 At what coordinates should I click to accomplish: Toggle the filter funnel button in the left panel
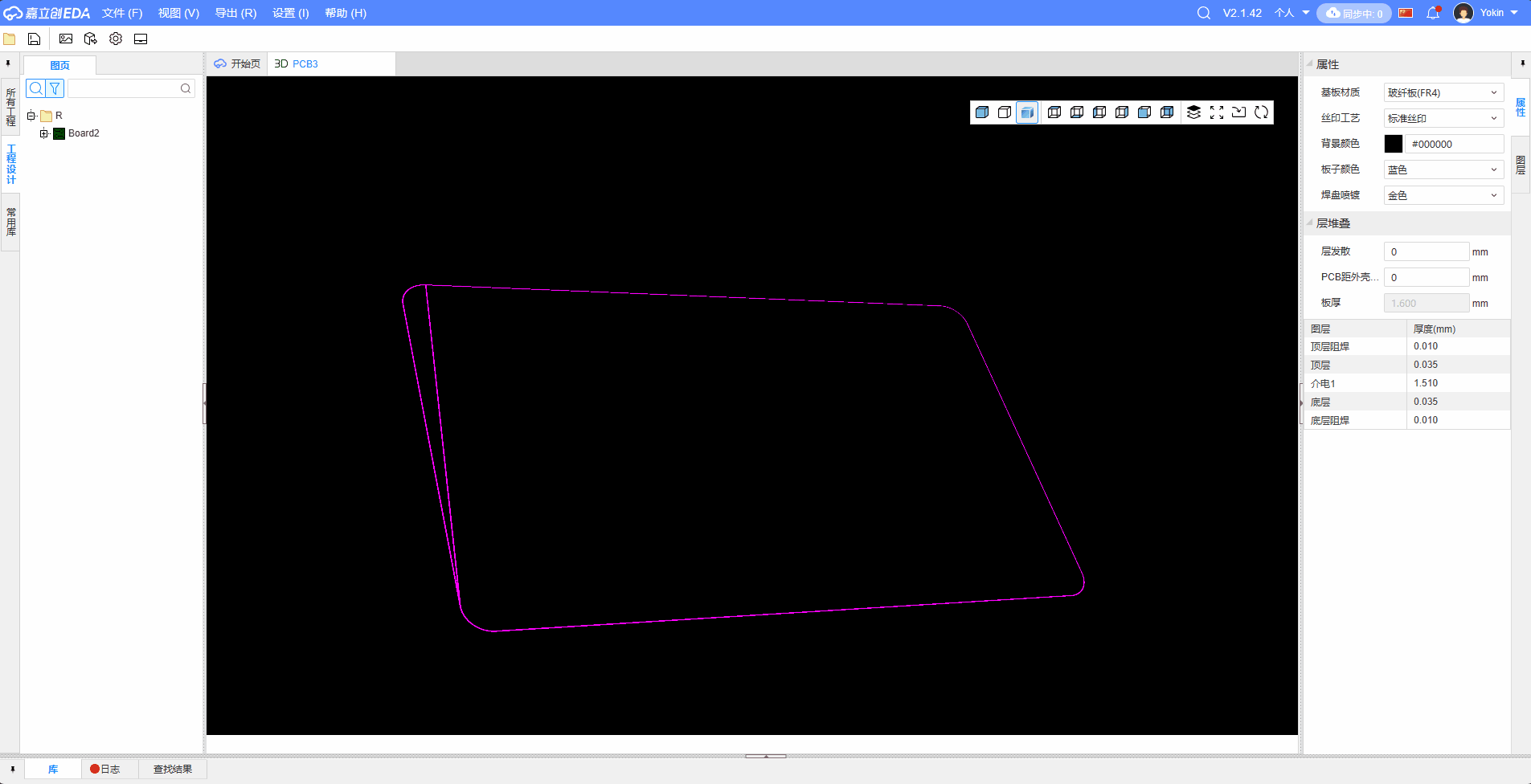[x=55, y=88]
